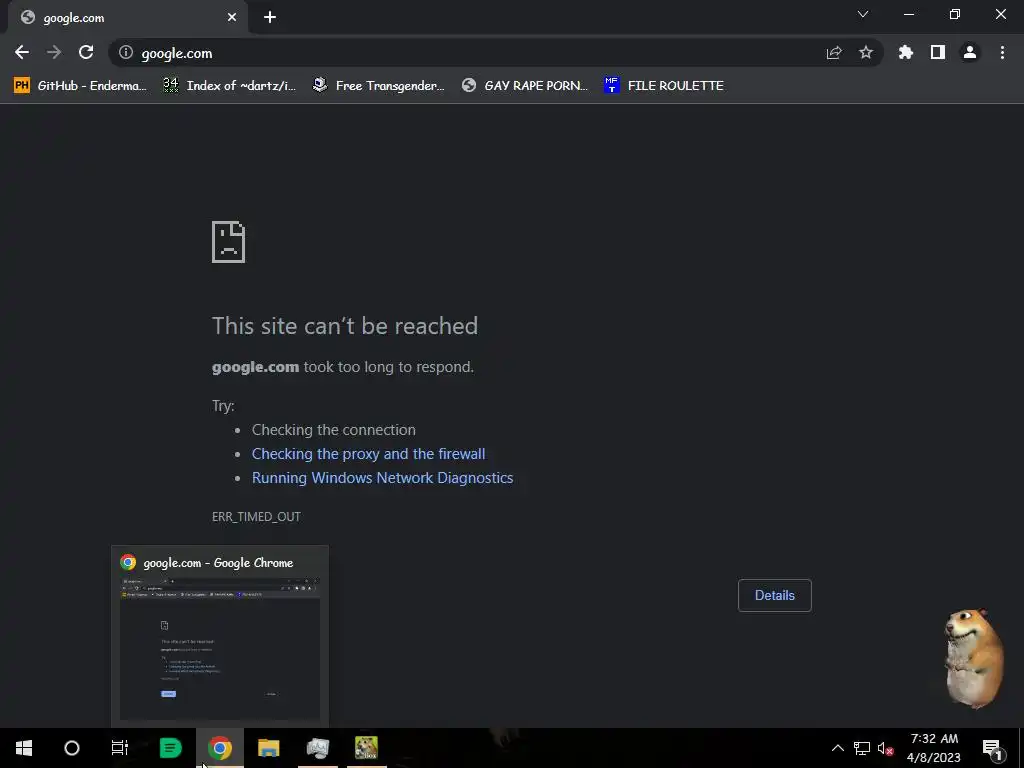Image resolution: width=1024 pixels, height=768 pixels.
Task: Open the tab search chevron
Action: (x=863, y=14)
